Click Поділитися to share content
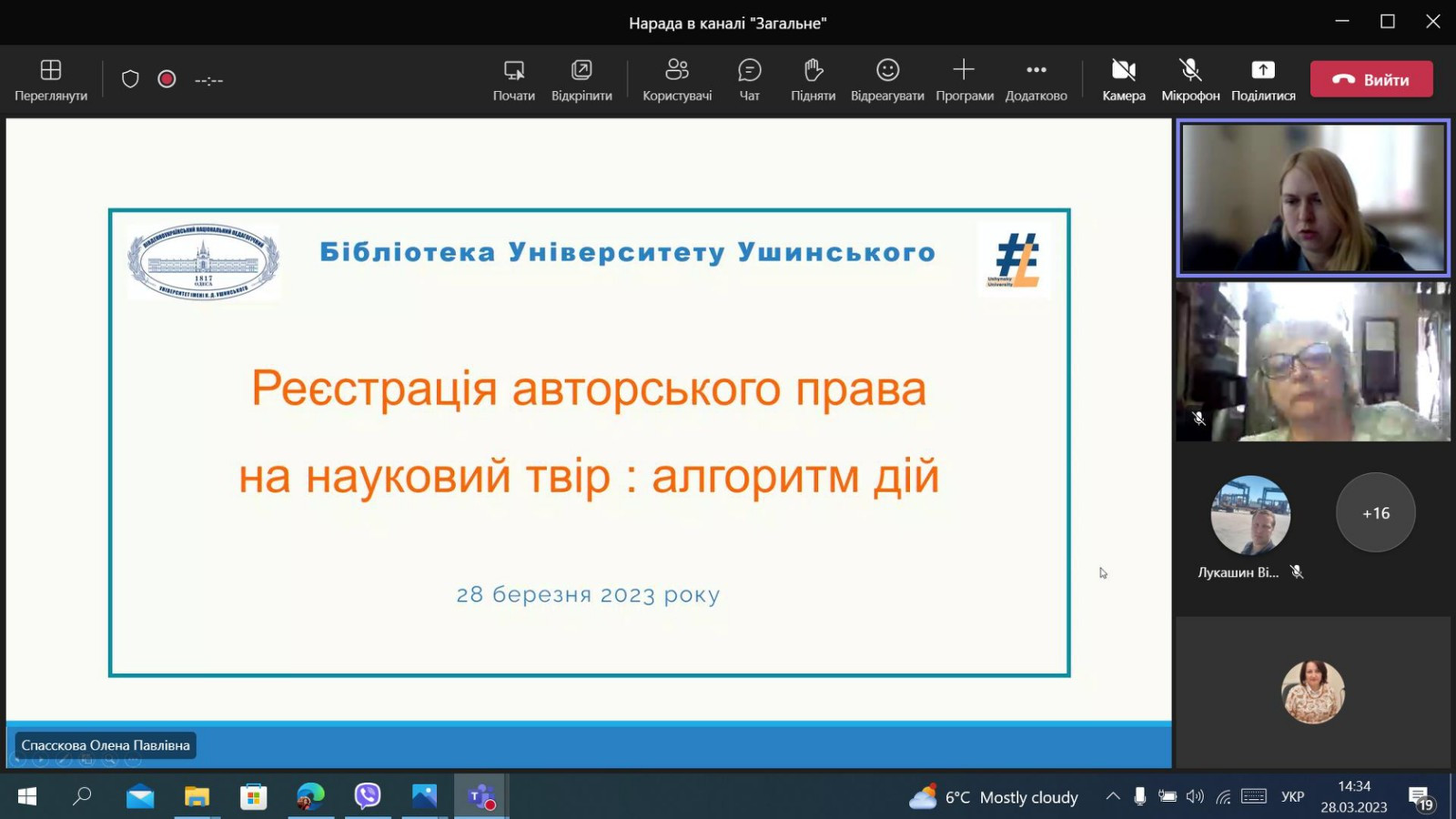The image size is (1456, 819). [1263, 80]
